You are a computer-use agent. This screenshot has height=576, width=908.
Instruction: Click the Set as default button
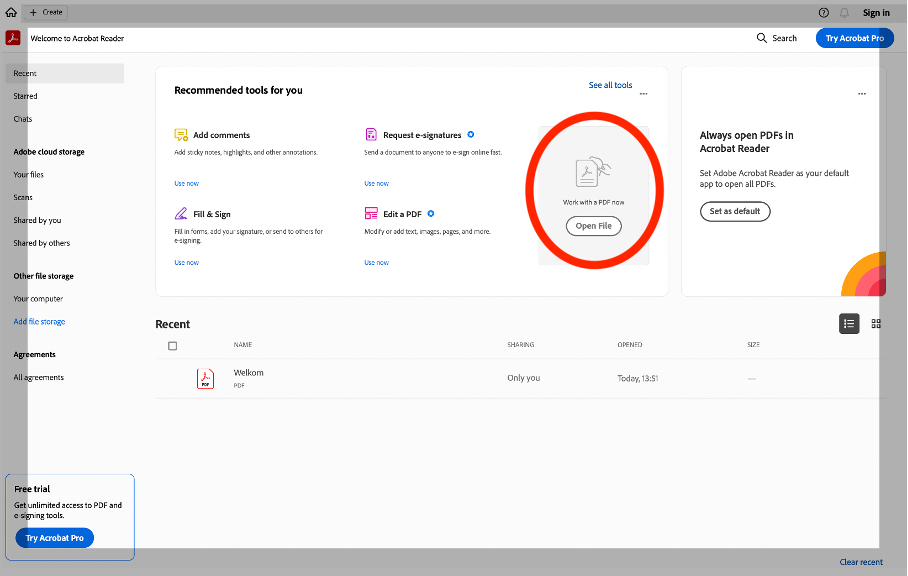[735, 211]
